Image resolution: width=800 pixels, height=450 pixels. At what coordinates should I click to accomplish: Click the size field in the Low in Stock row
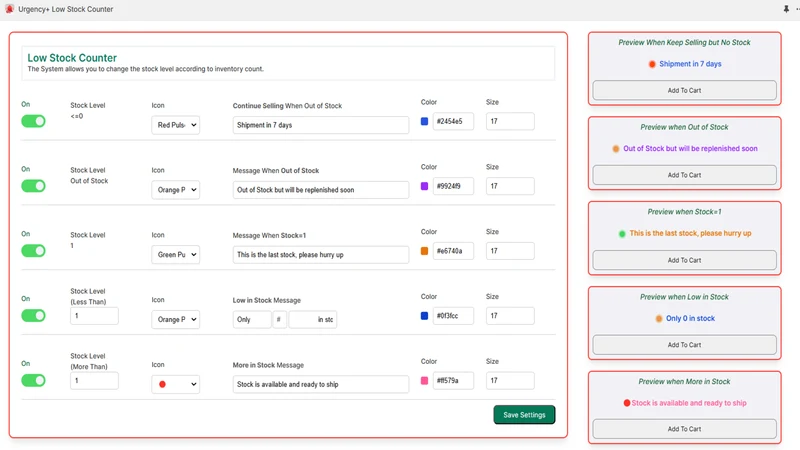tap(510, 316)
